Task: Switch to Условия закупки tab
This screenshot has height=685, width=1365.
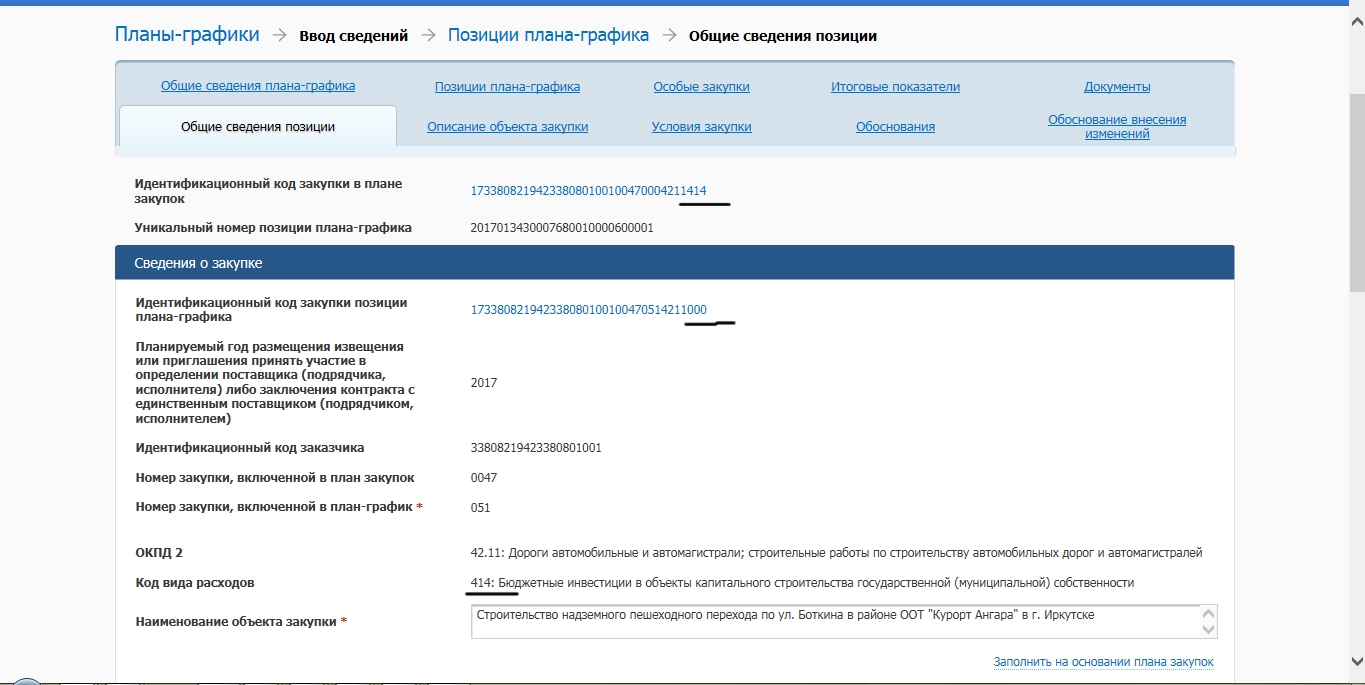Action: coord(701,127)
